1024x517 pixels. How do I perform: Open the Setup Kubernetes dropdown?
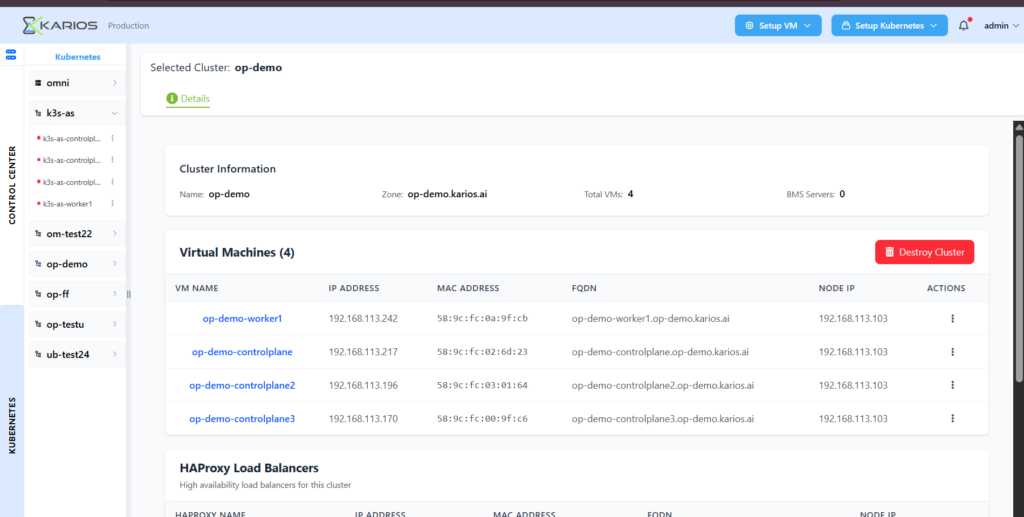[889, 25]
